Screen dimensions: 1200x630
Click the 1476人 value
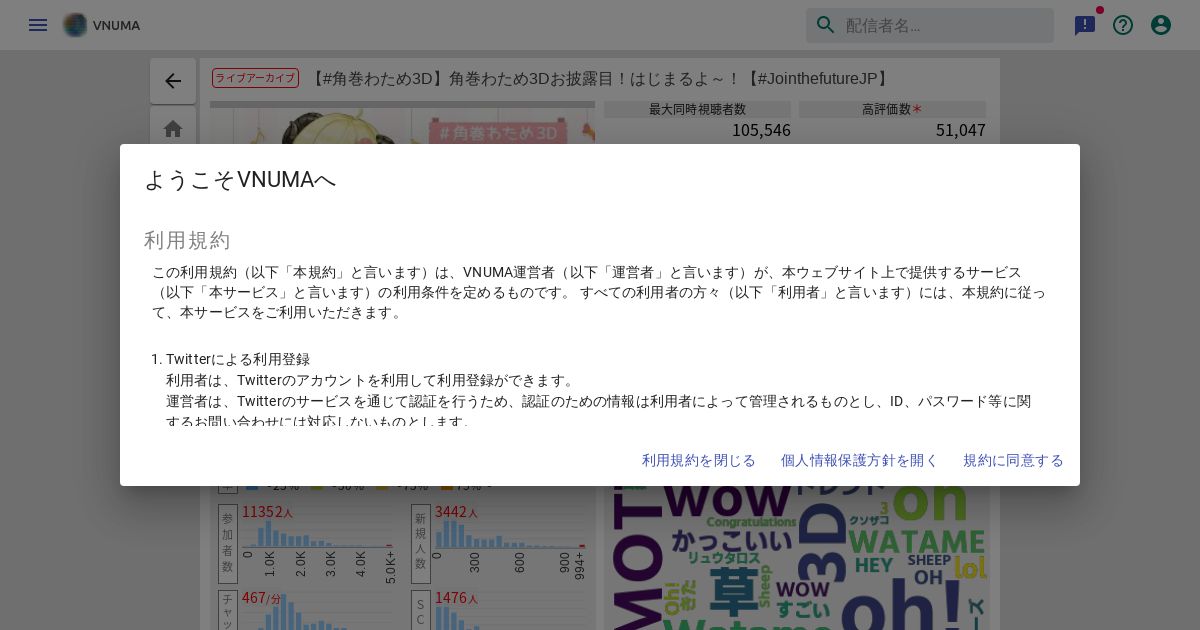(x=456, y=598)
